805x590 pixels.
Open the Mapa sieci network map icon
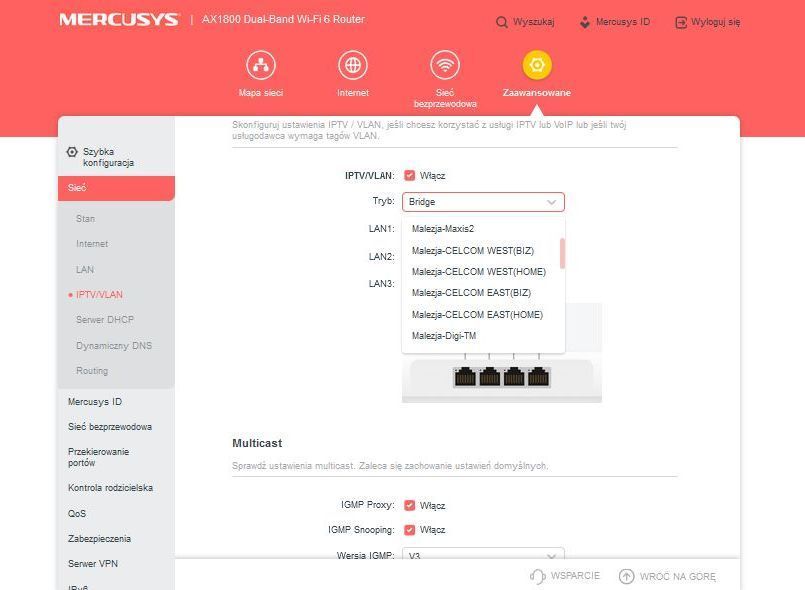[261, 65]
